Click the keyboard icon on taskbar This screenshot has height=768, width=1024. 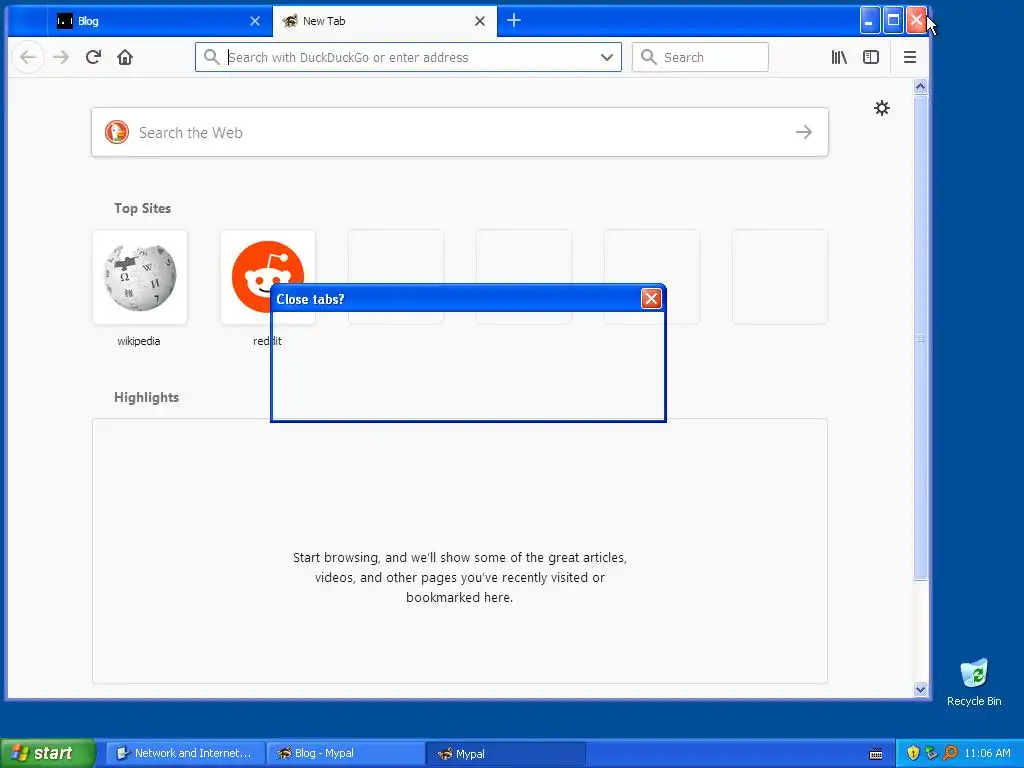(x=876, y=754)
